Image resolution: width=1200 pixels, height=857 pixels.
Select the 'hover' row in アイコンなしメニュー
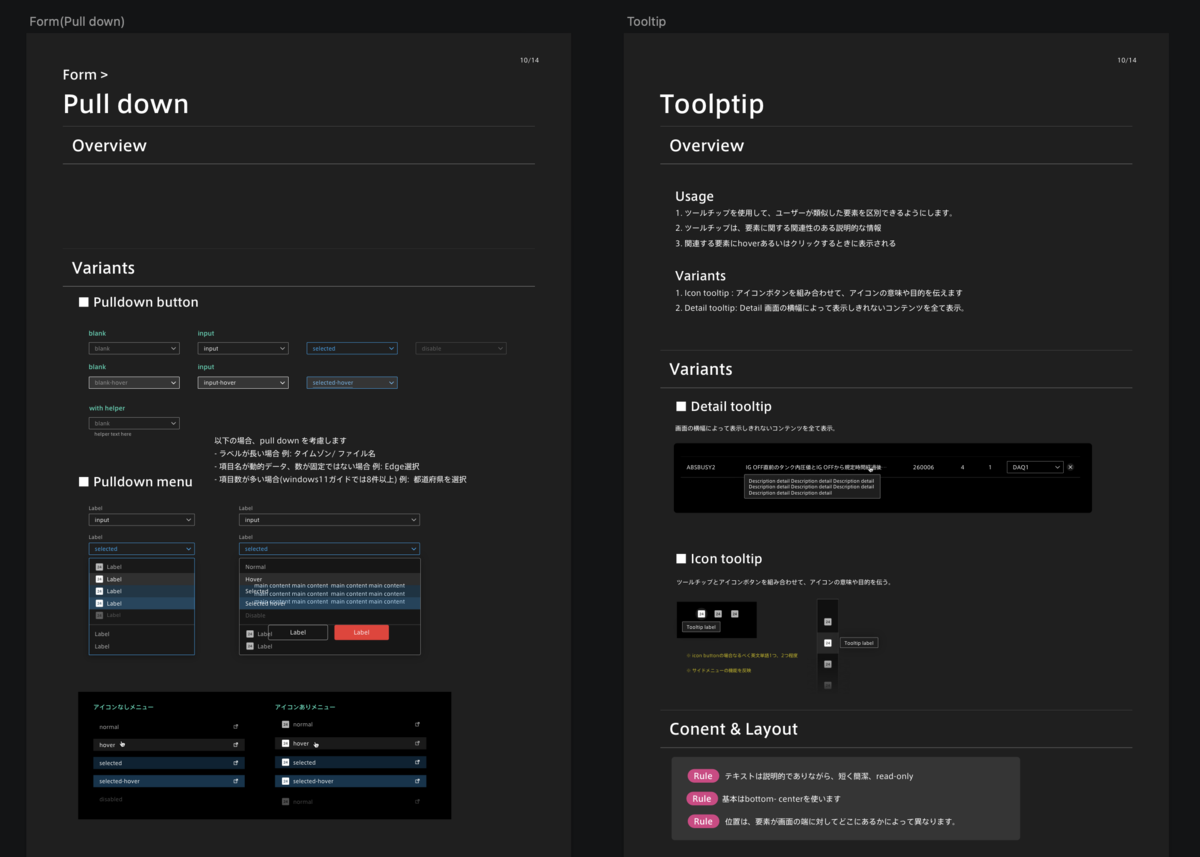[x=169, y=745]
